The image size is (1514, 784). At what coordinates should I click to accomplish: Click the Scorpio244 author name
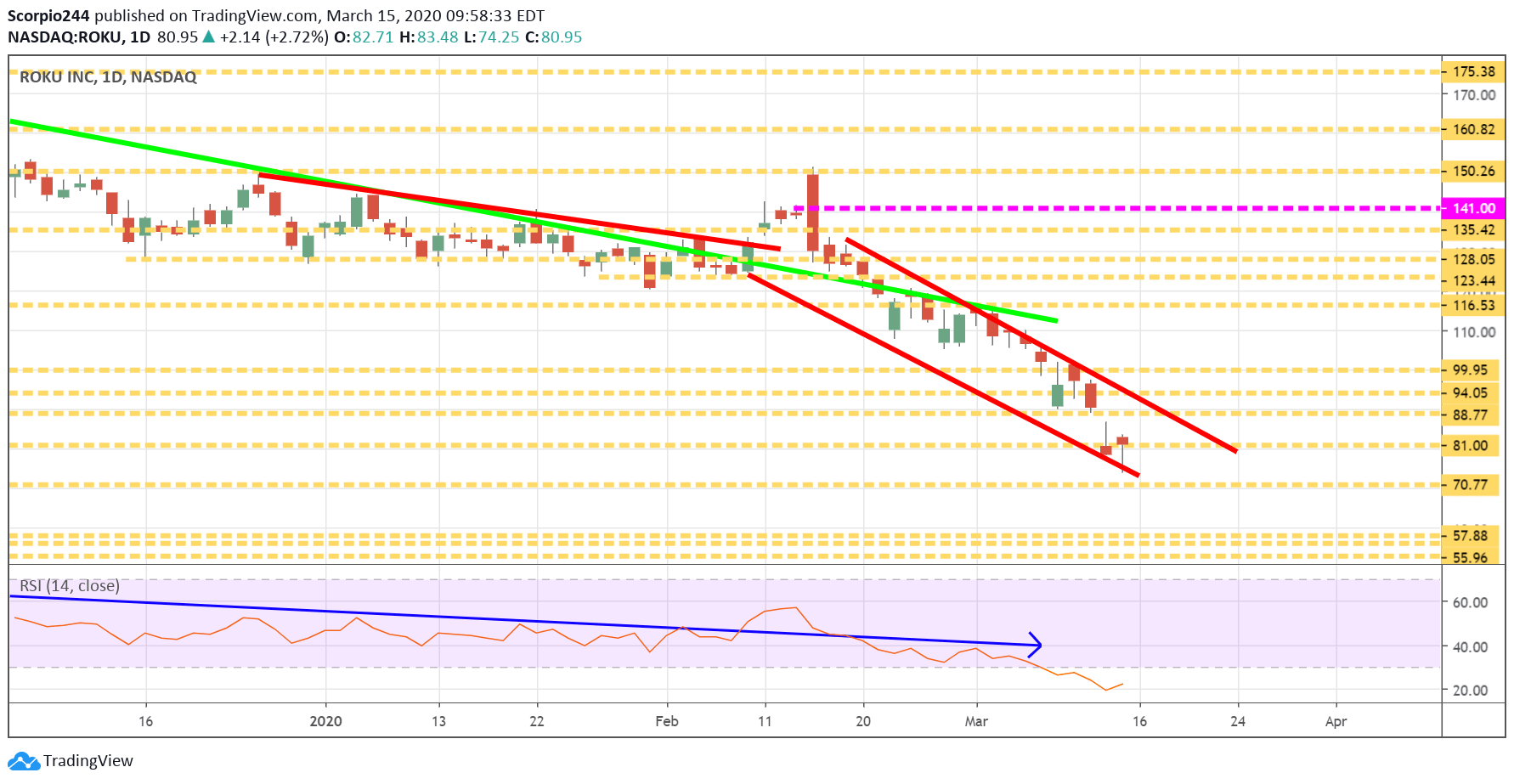pos(49,15)
